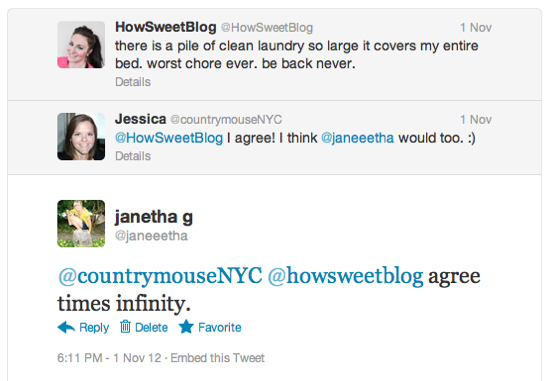Click the large @countrymouseNYC mention
The image size is (550, 381).
[x=160, y=276]
